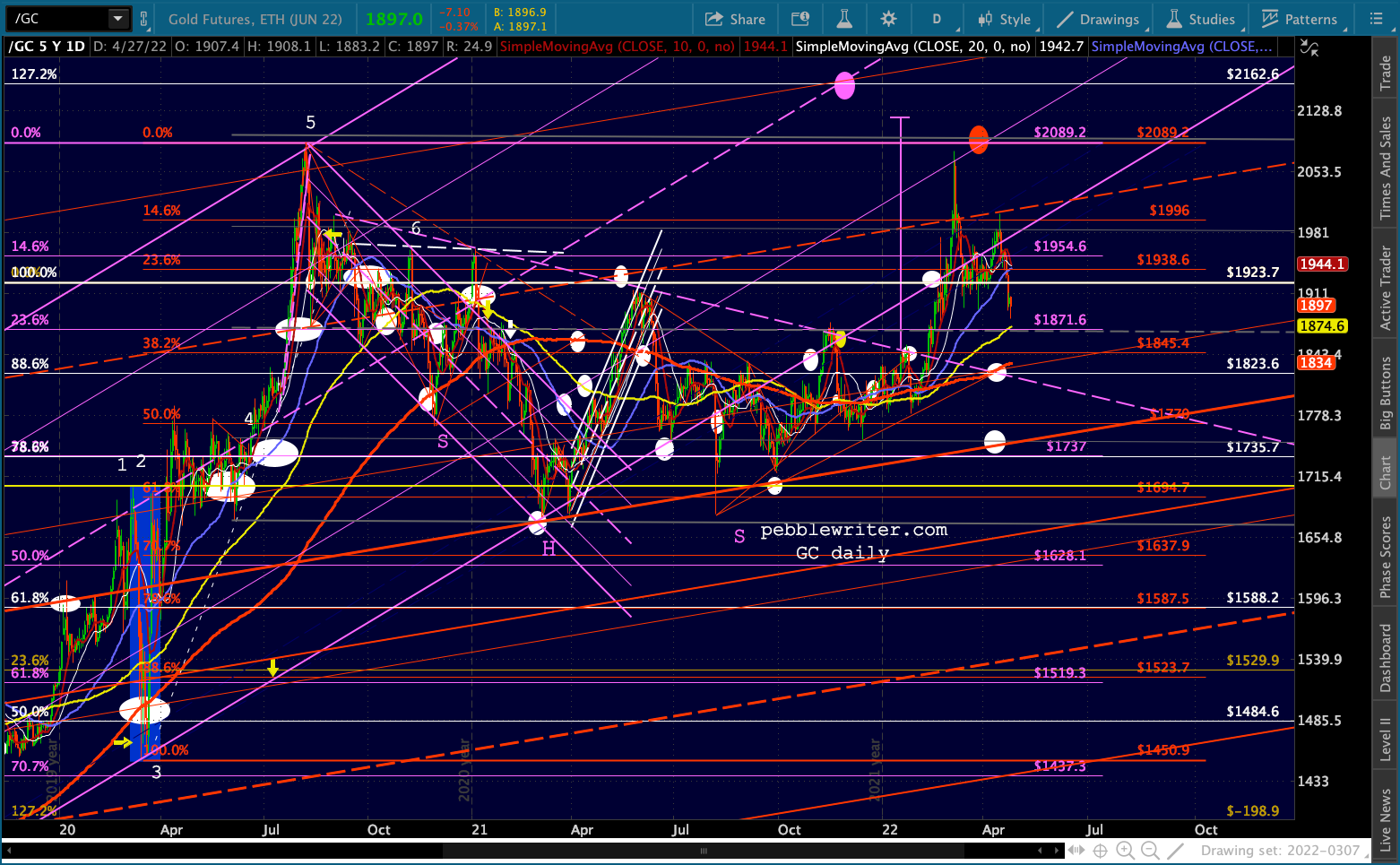Screen dimensions: 1400x865
Task: Click the red 1834 price bubble on axis
Action: (1316, 362)
